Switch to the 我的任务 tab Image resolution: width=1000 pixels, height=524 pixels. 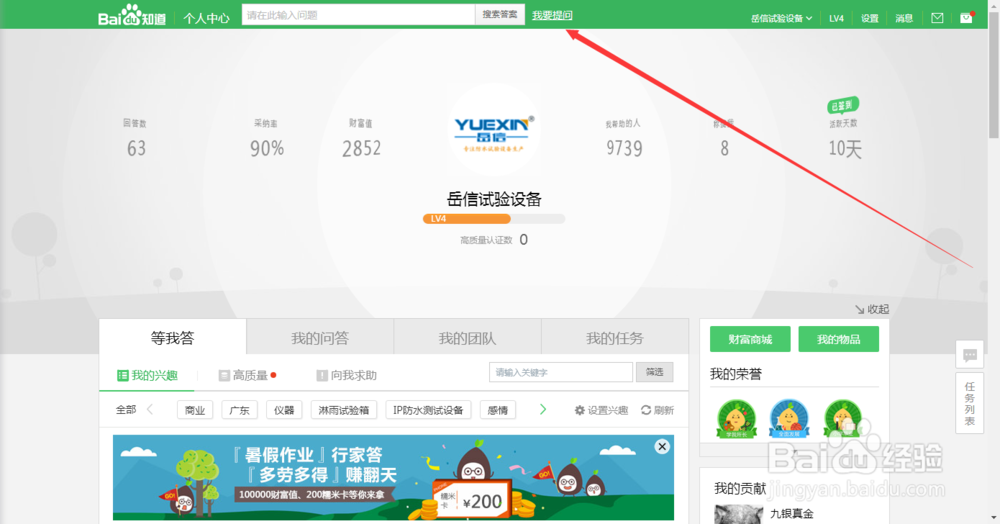pyautogui.click(x=614, y=337)
